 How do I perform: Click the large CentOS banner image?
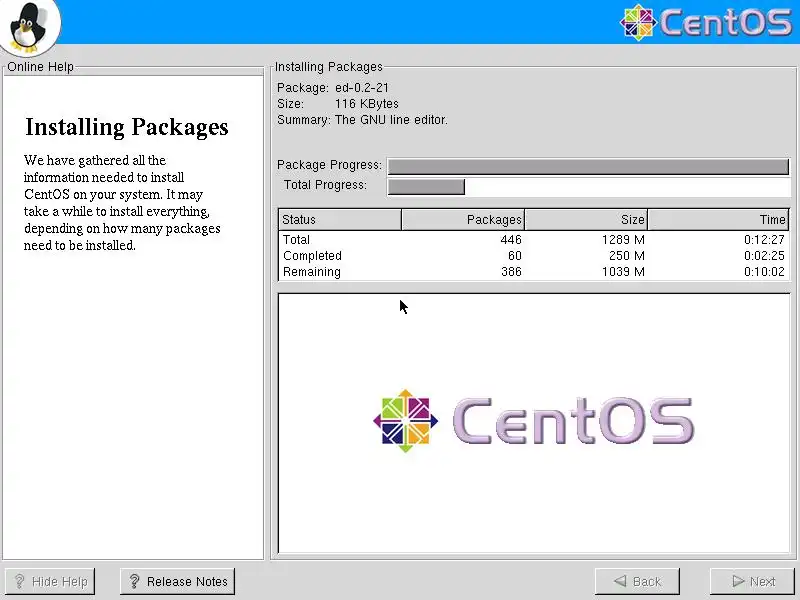click(534, 421)
